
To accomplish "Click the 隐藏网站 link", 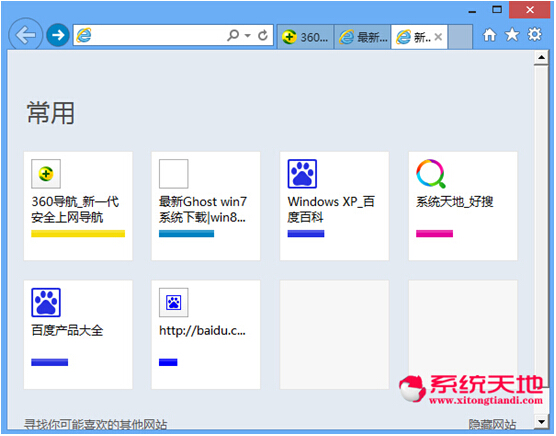I will pos(492,424).
